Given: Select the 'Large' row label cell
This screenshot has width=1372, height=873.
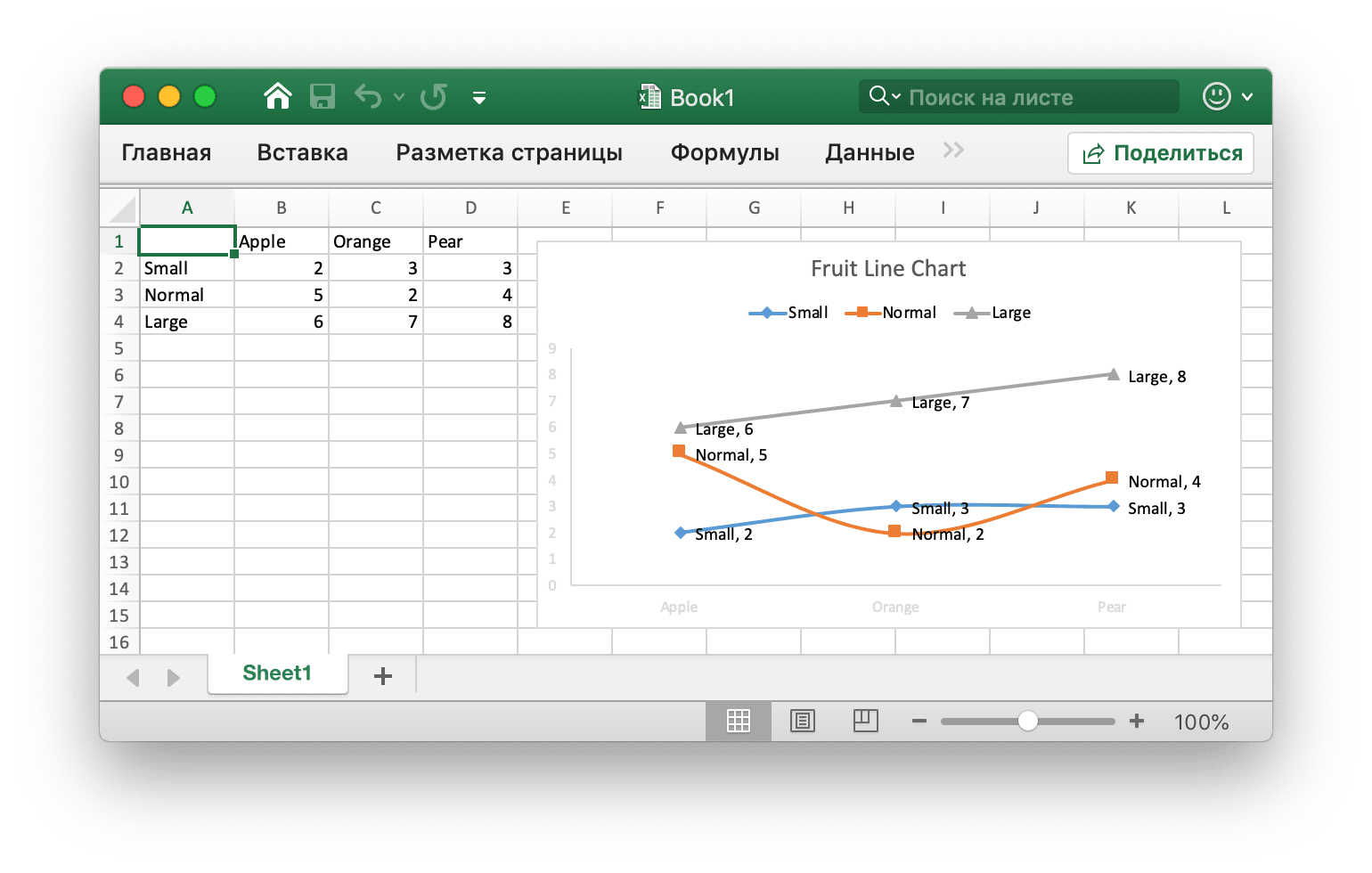Looking at the screenshot, I should point(187,322).
